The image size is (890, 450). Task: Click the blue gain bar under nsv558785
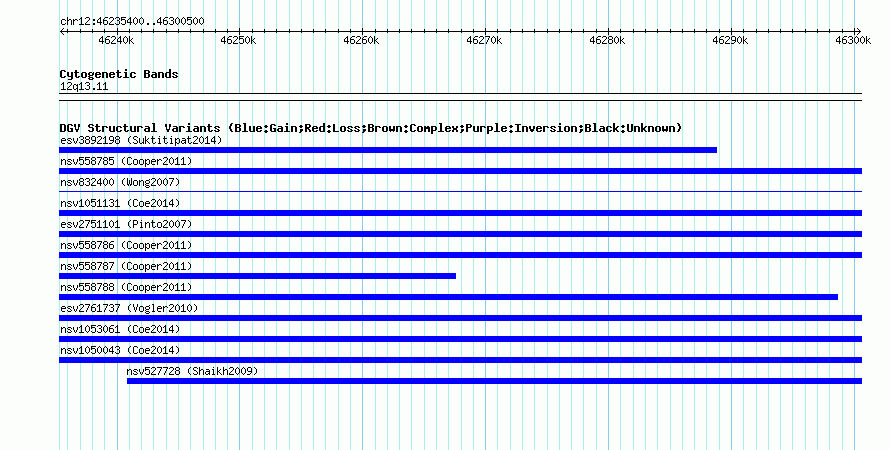[460, 171]
